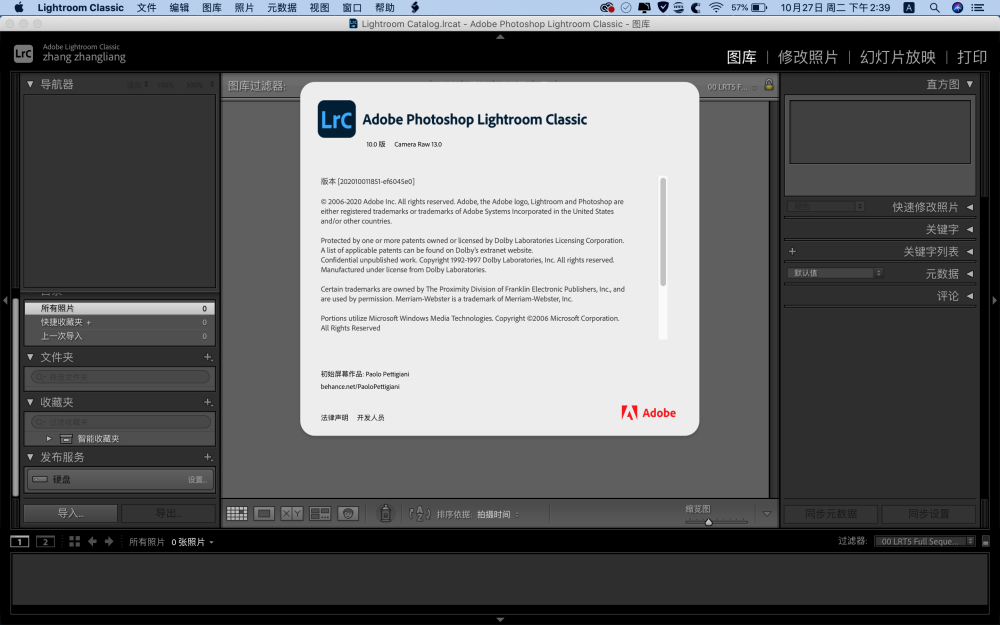Expand the Keywording (关键字) panel

pyautogui.click(x=970, y=230)
